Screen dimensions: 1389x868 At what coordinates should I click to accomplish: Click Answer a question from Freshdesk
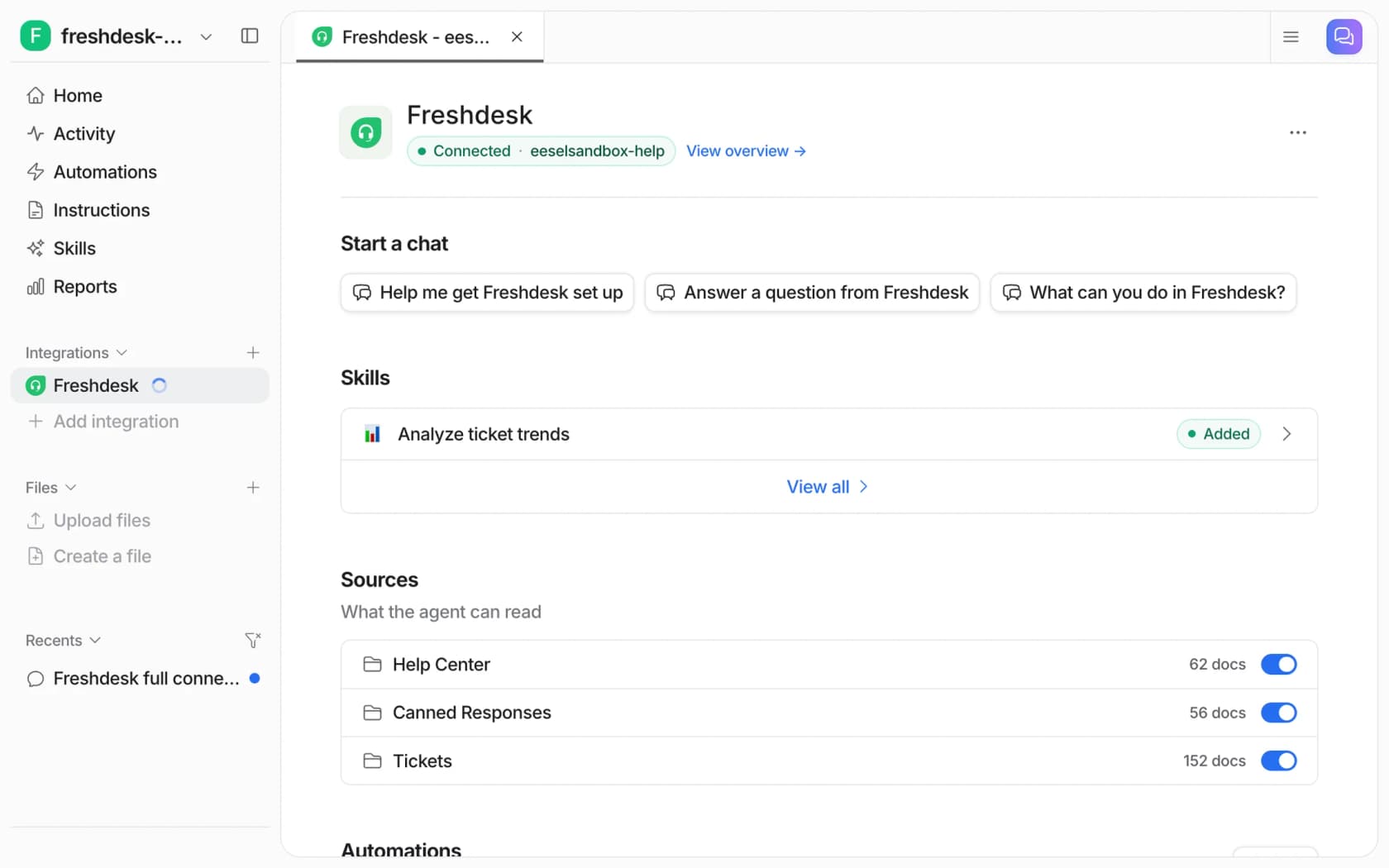click(x=812, y=293)
